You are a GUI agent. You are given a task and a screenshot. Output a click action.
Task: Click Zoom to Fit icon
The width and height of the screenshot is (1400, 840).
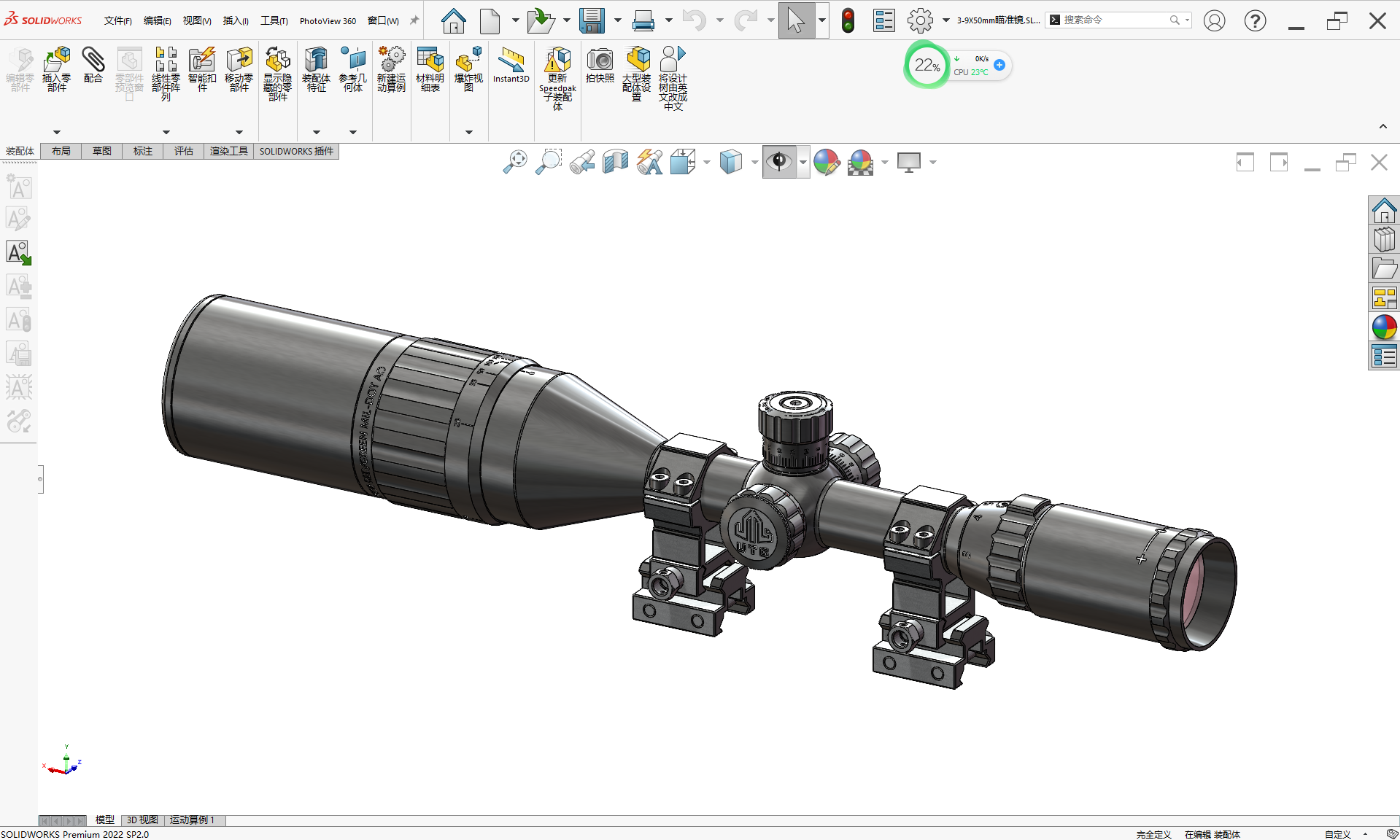[x=515, y=162]
